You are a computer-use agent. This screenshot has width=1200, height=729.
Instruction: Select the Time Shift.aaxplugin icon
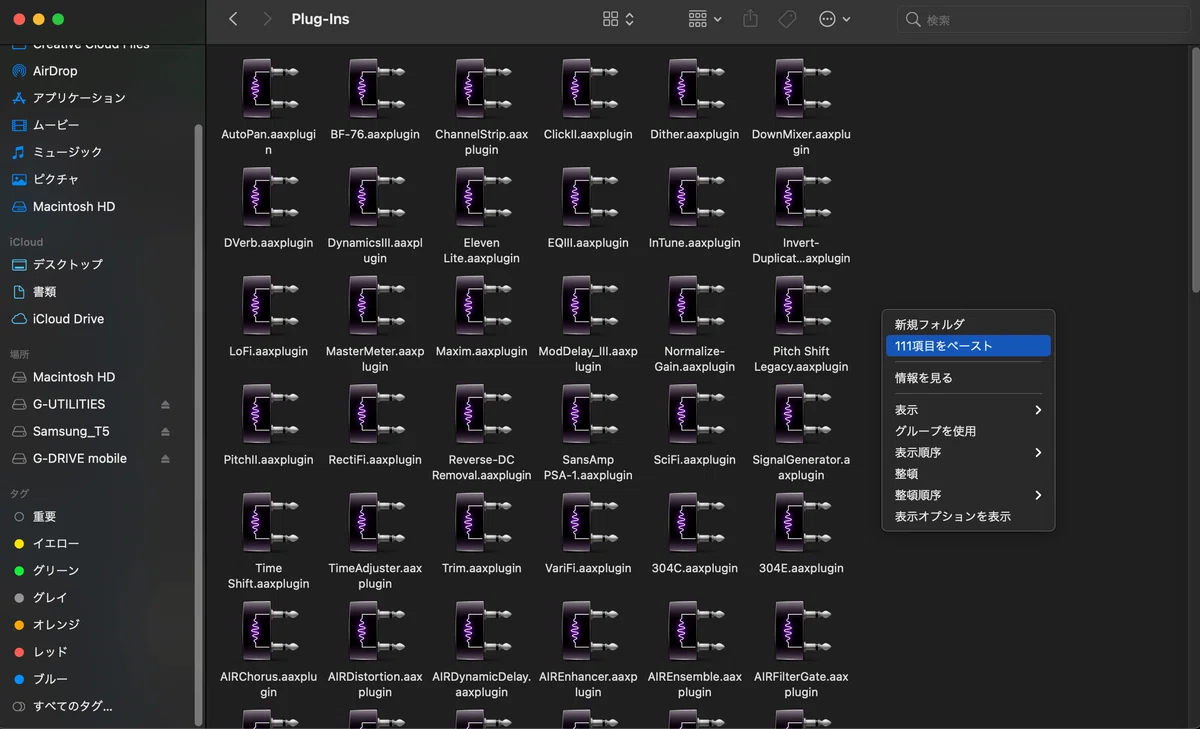click(x=269, y=523)
